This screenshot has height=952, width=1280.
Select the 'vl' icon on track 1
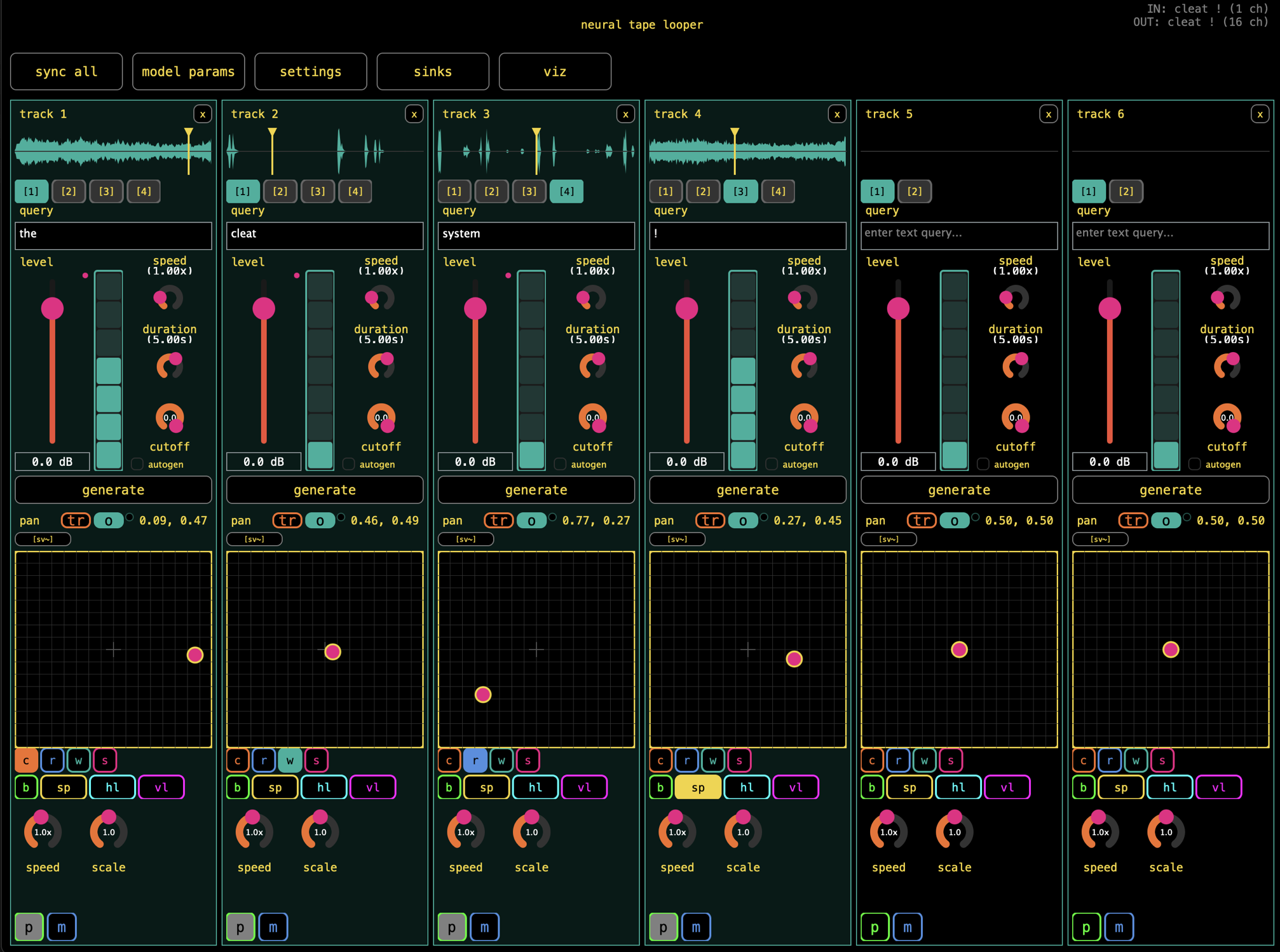161,787
